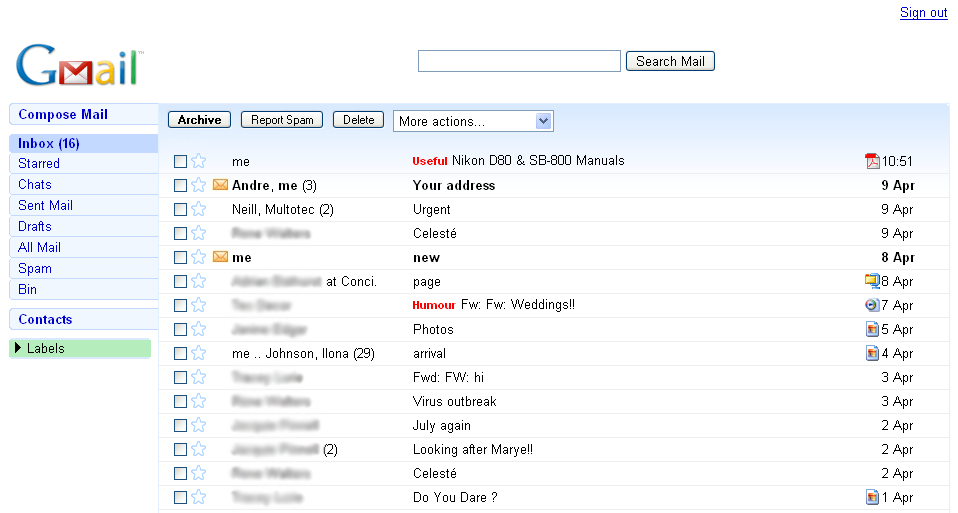Click the Archive button
Image resolution: width=958 pixels, height=513 pixels.
pyautogui.click(x=199, y=120)
